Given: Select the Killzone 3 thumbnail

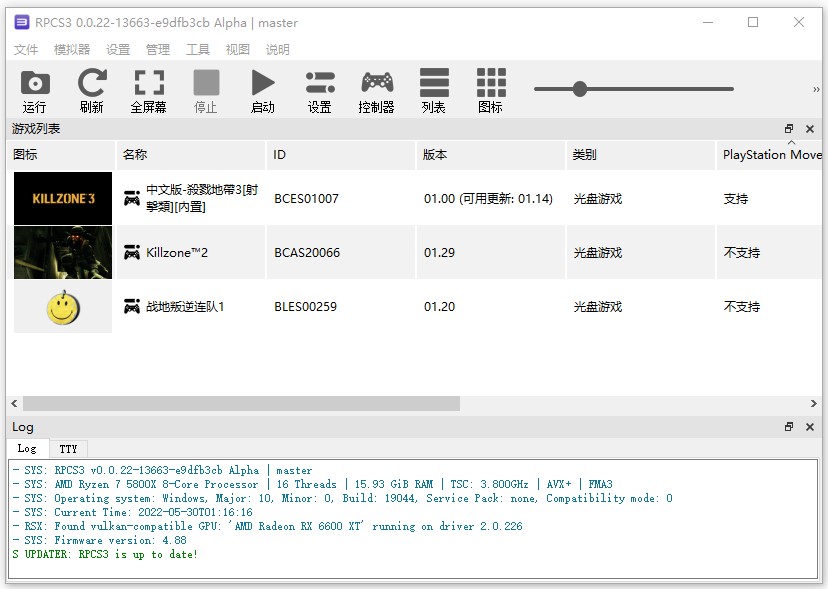Looking at the screenshot, I should [x=63, y=199].
